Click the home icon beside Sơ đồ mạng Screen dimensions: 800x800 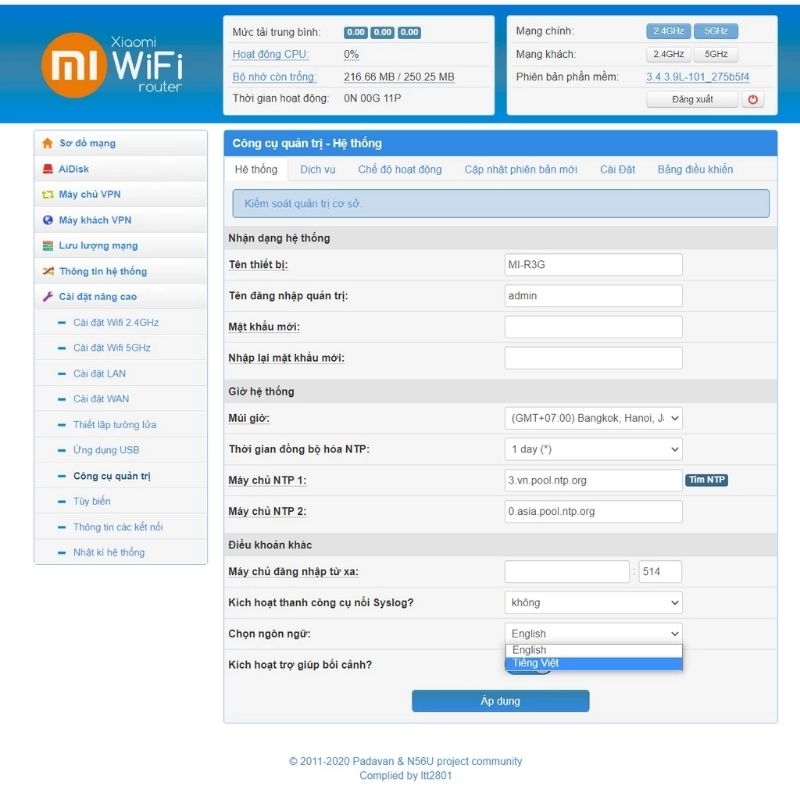[47, 143]
